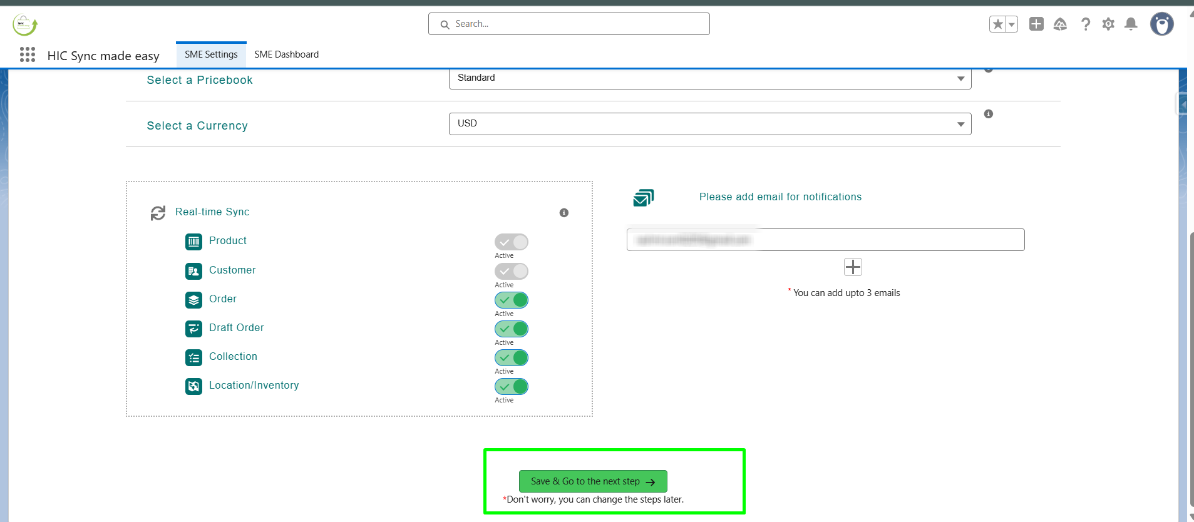Viewport: 1194px width, 522px height.
Task: Open the Favorites star icon
Action: (998, 24)
